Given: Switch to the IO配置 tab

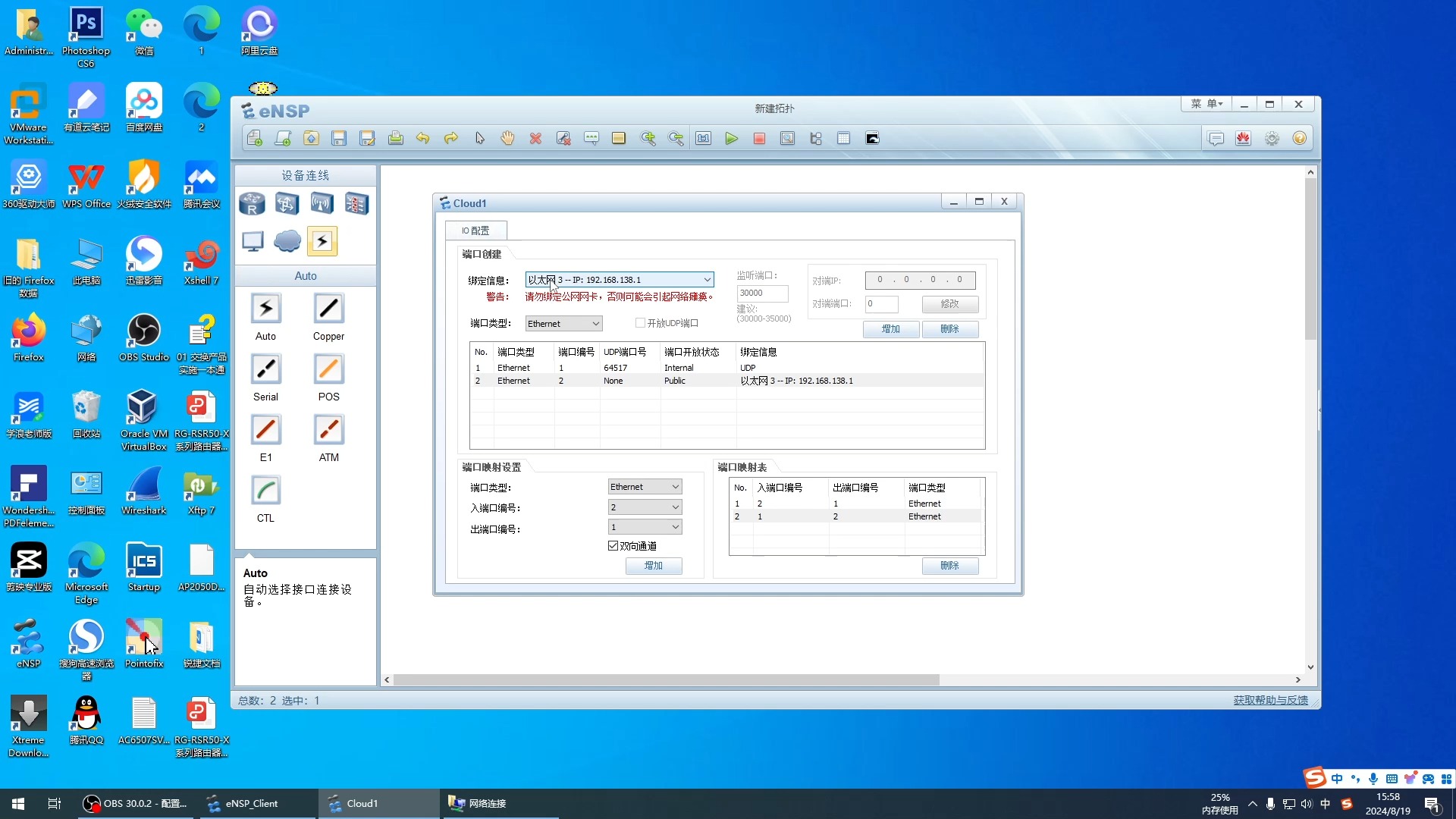Looking at the screenshot, I should tap(475, 229).
